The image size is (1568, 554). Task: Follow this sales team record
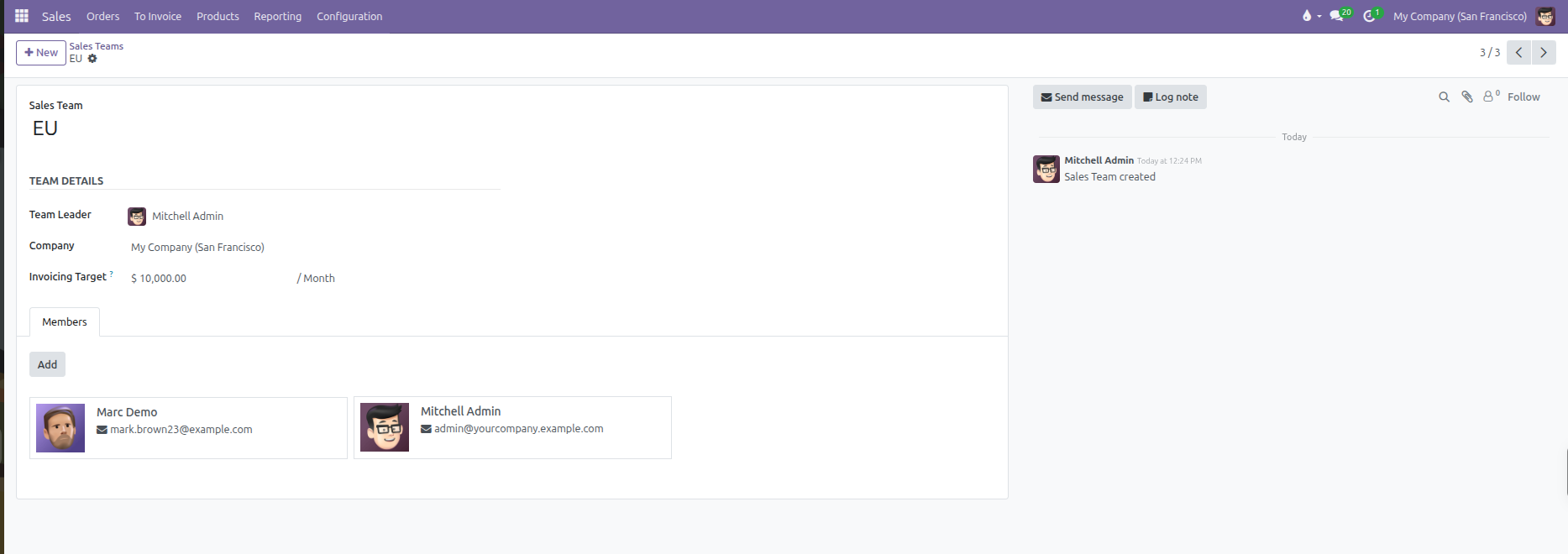coord(1523,97)
